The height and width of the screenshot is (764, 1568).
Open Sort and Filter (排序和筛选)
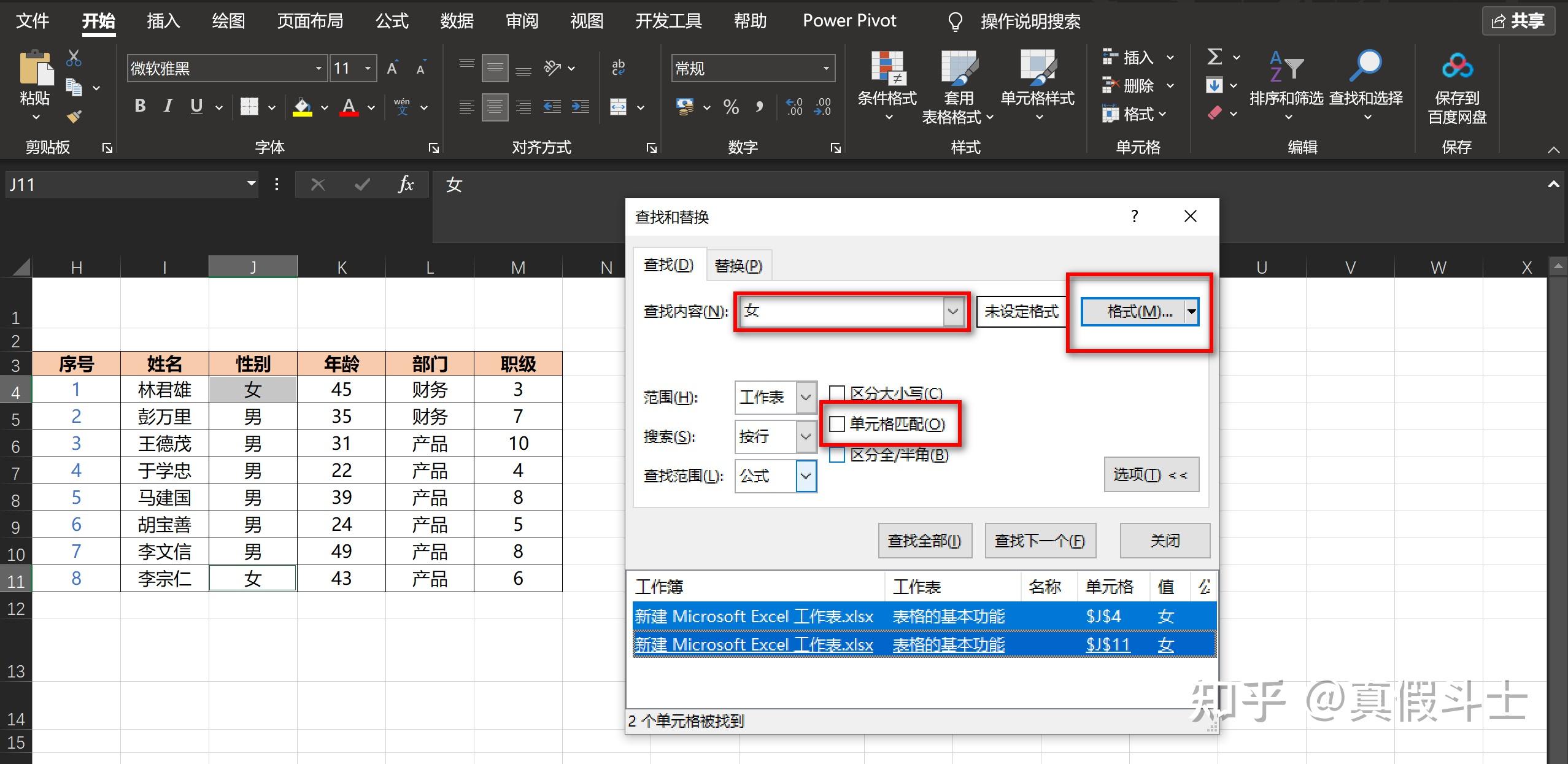[x=1286, y=86]
